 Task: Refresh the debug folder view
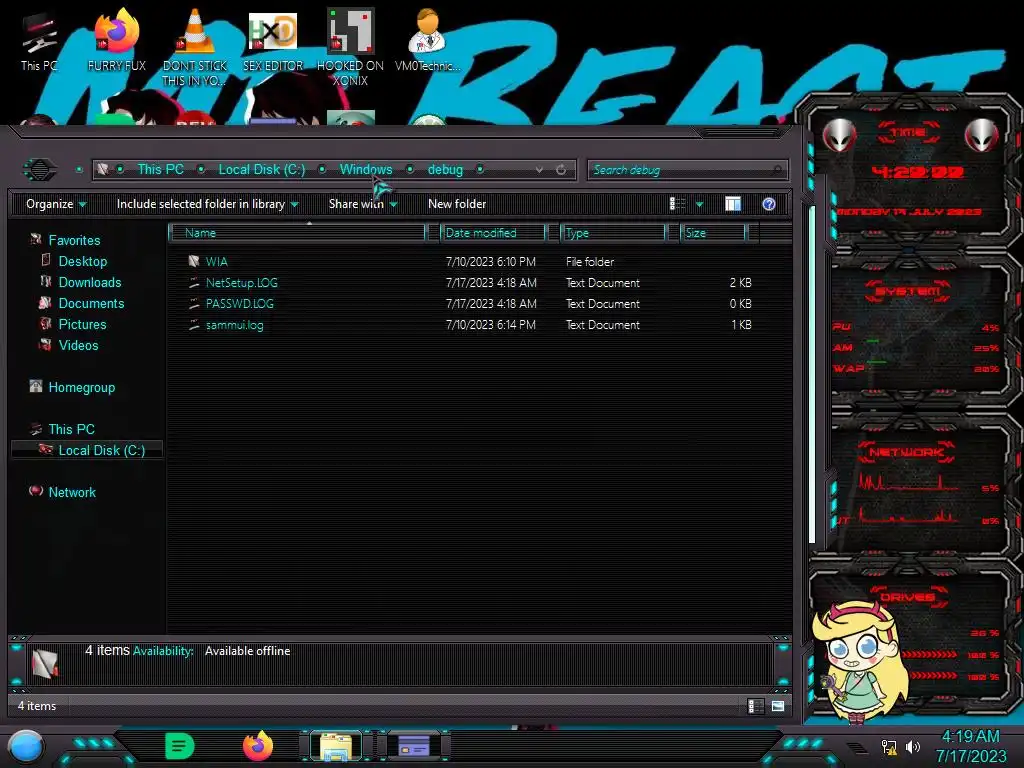pos(561,170)
